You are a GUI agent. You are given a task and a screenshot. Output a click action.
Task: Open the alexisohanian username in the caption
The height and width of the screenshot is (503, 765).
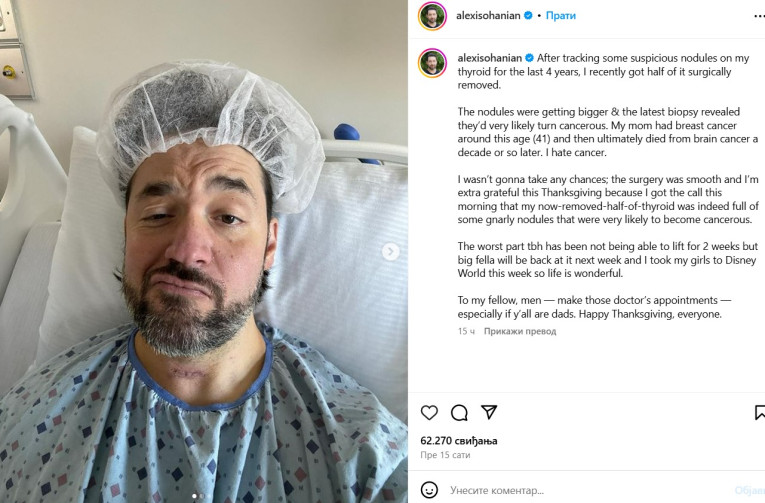coord(489,58)
